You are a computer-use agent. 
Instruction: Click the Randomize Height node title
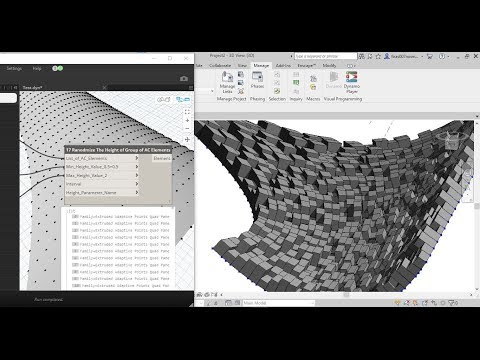[118, 150]
